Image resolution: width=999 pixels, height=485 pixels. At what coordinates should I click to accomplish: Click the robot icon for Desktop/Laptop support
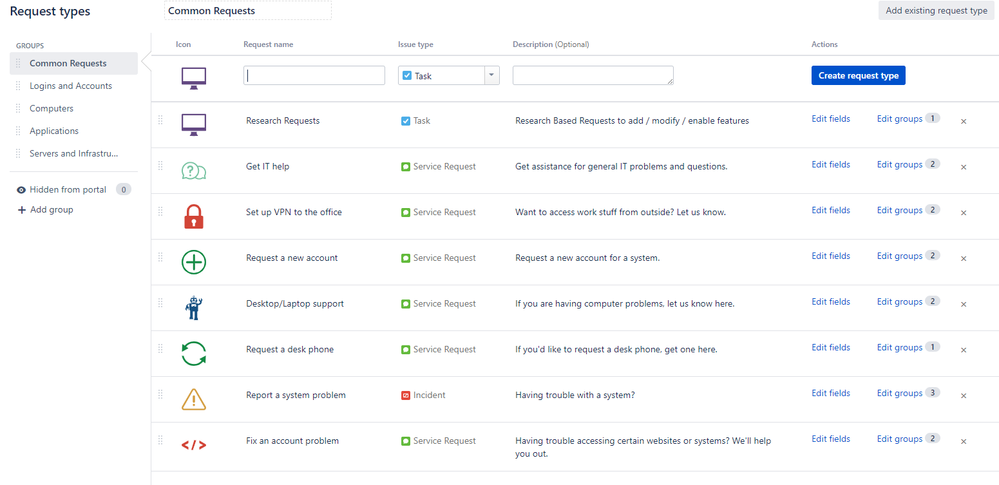194,307
